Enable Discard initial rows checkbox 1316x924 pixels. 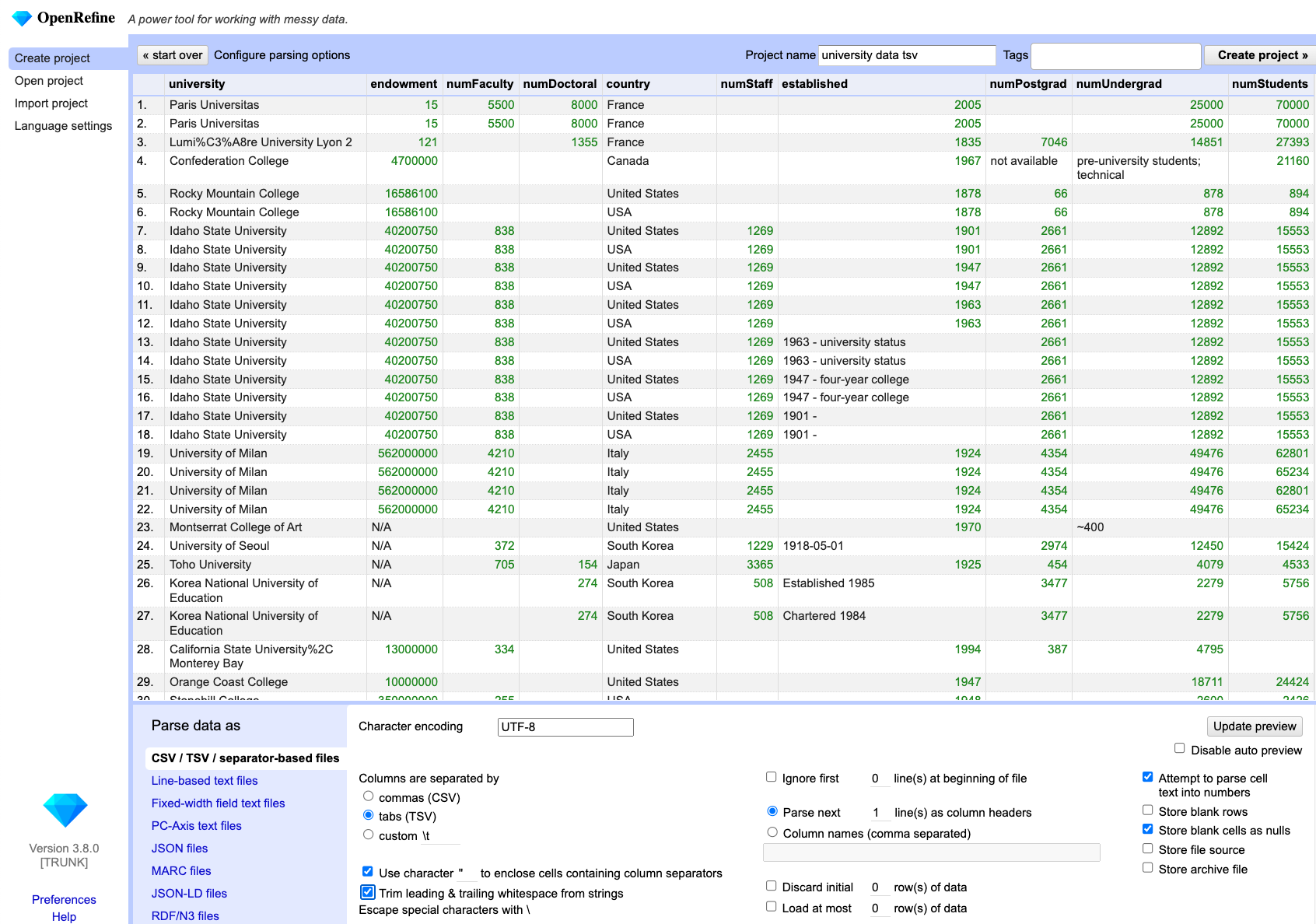coord(771,886)
